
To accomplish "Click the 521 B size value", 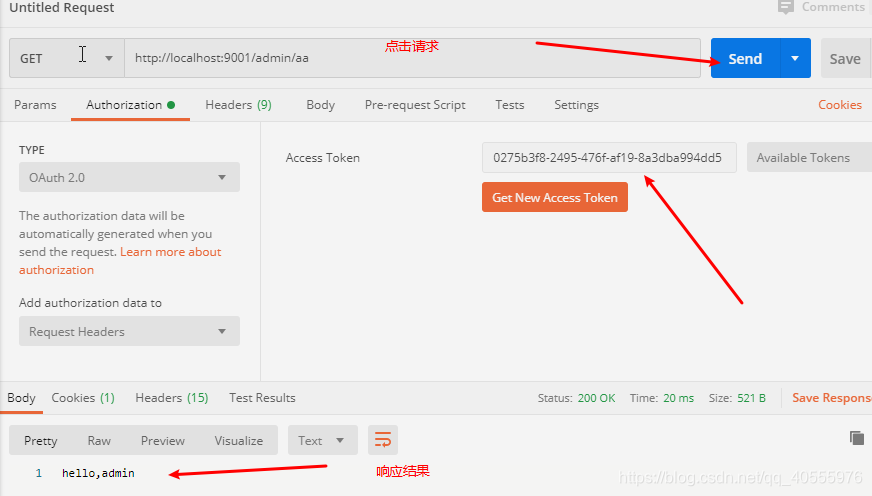I will [x=751, y=398].
